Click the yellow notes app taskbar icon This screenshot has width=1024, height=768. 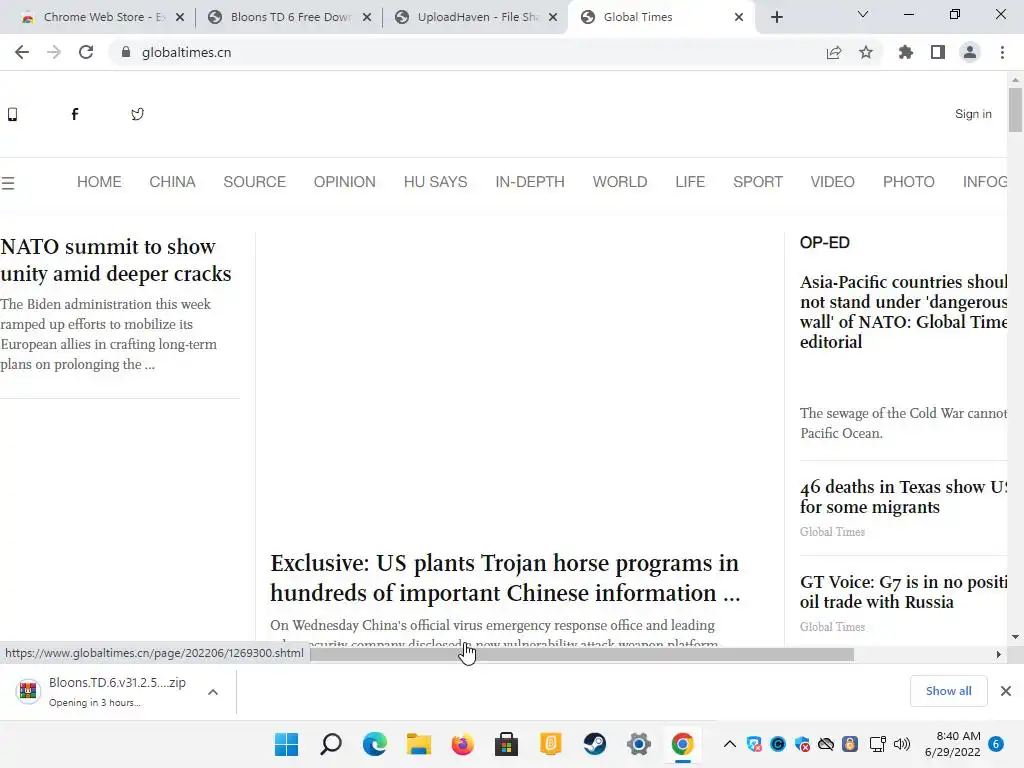click(551, 744)
